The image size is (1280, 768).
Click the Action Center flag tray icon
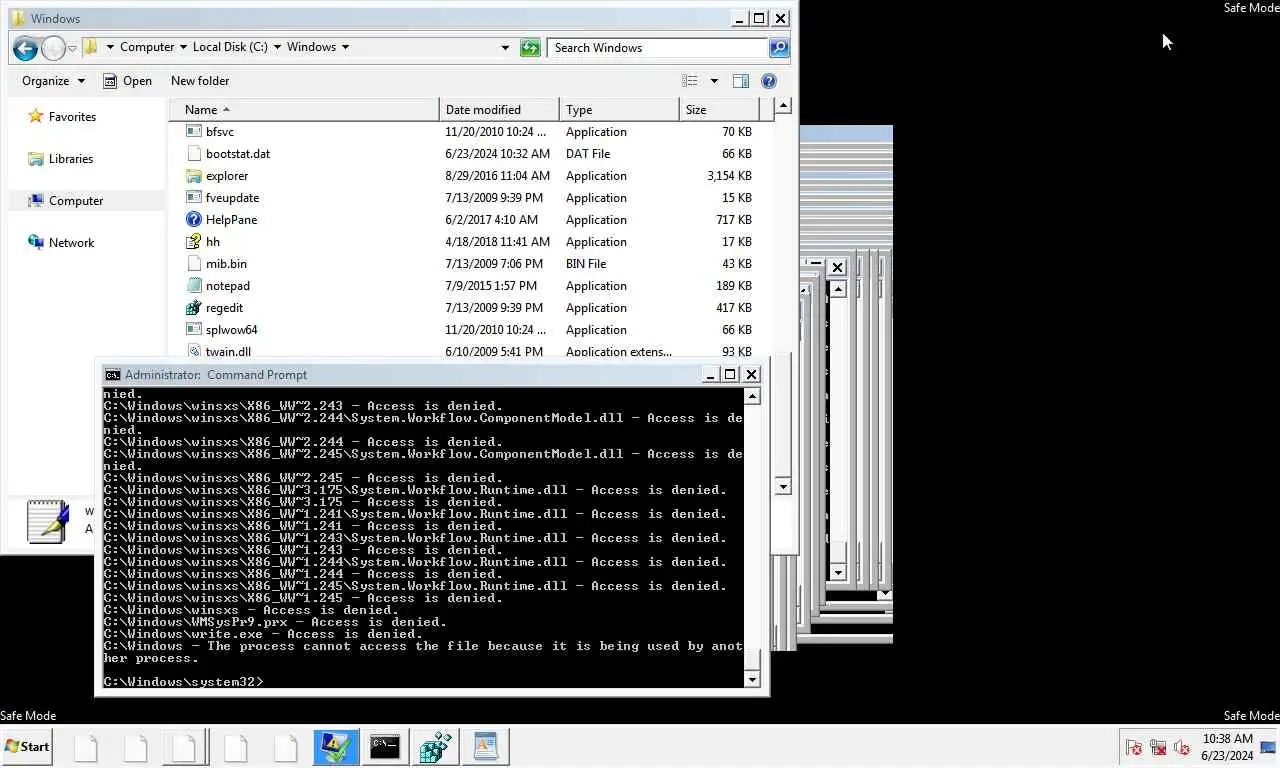pyautogui.click(x=1133, y=747)
